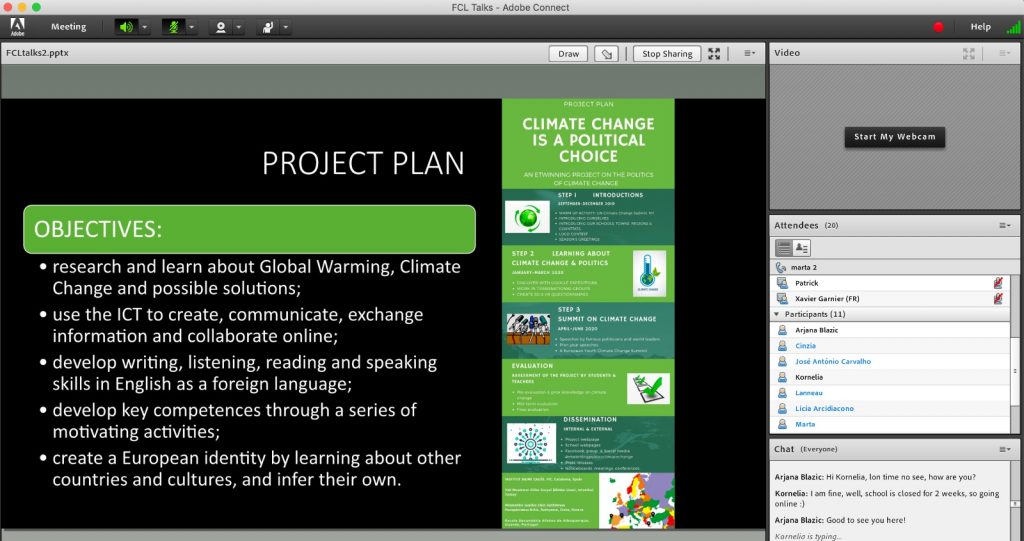This screenshot has height=541, width=1024.
Task: Open the Help menu
Action: coord(980,27)
